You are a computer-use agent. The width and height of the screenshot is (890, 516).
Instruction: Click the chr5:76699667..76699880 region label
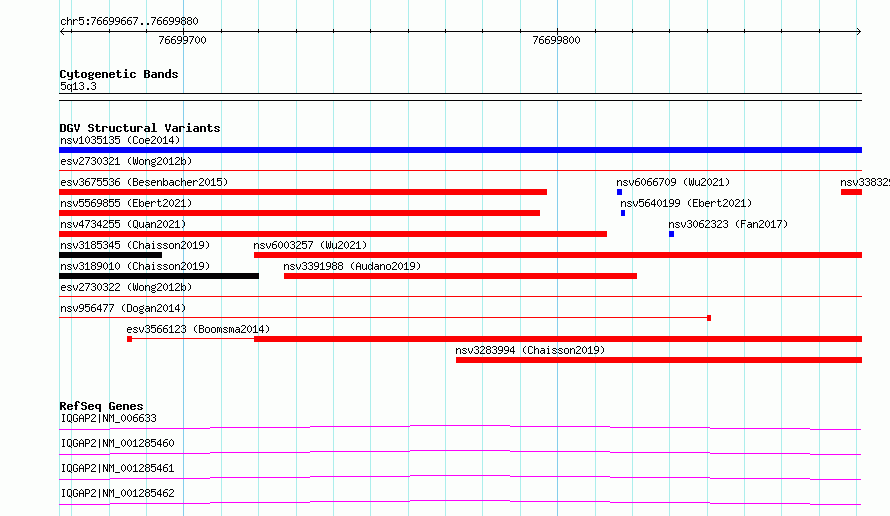coord(129,21)
